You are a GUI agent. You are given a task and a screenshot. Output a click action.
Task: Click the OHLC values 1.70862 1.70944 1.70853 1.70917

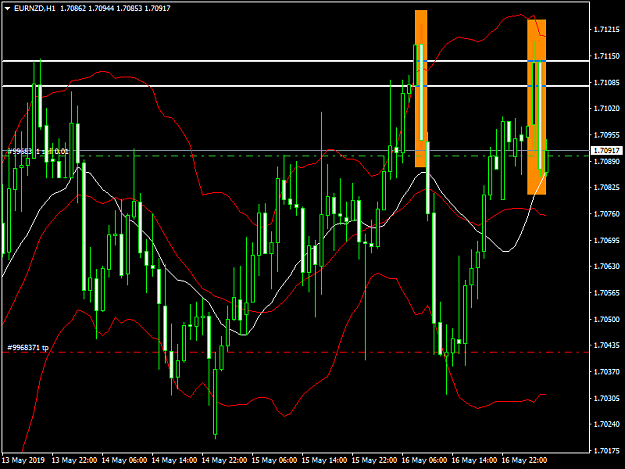pyautogui.click(x=115, y=8)
